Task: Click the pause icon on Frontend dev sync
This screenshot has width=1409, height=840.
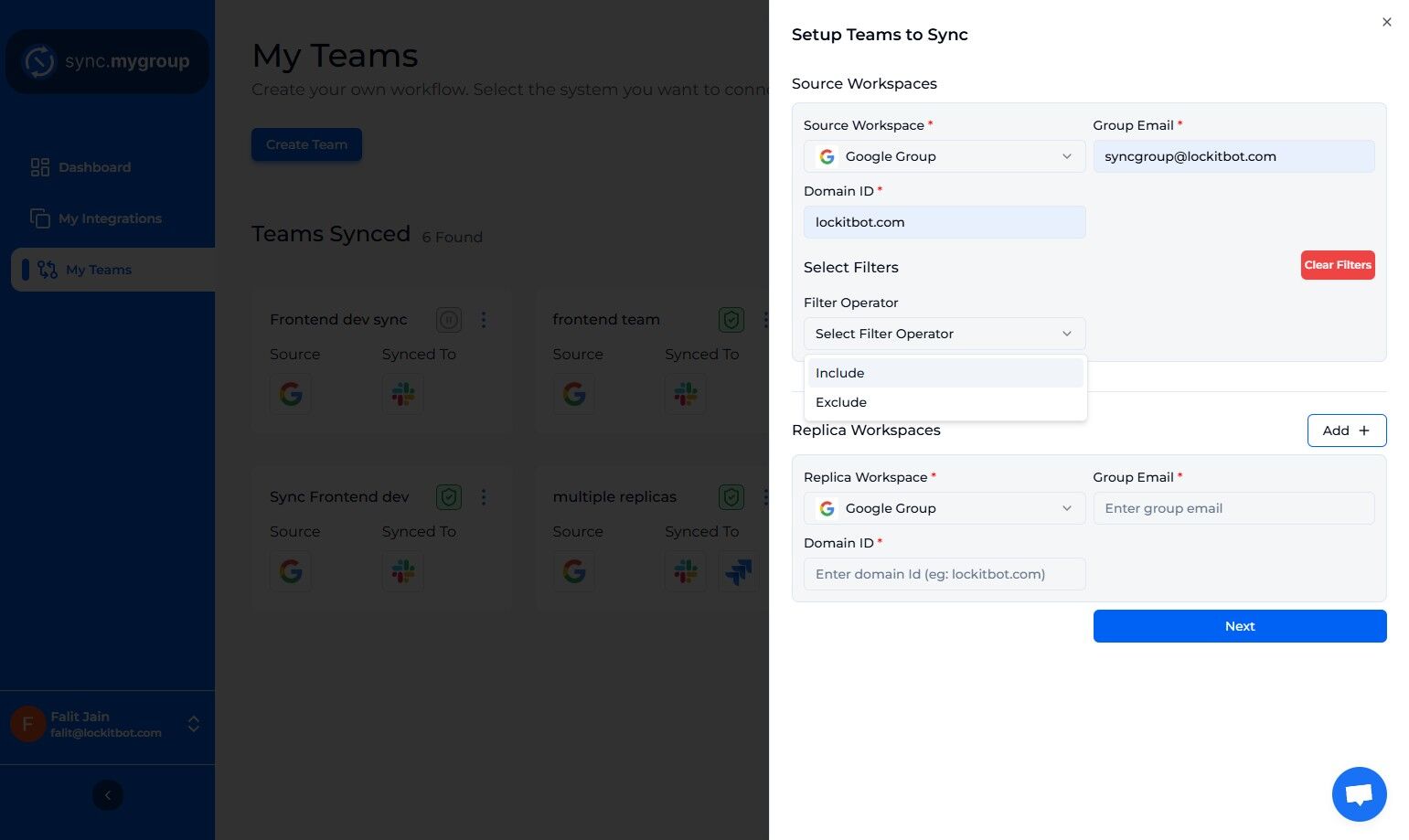Action: pyautogui.click(x=448, y=320)
